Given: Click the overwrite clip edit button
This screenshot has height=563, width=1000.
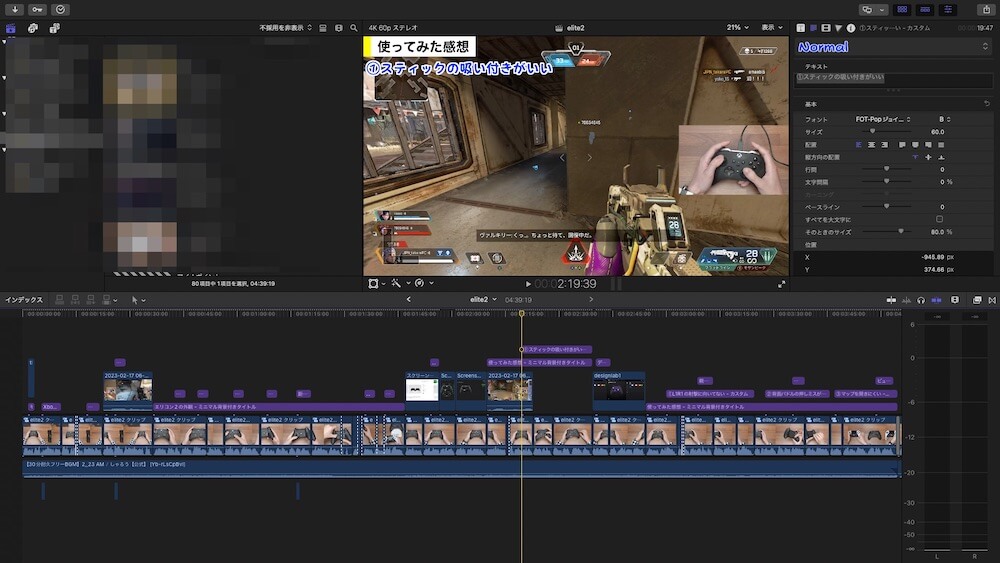Looking at the screenshot, I should (x=109, y=300).
